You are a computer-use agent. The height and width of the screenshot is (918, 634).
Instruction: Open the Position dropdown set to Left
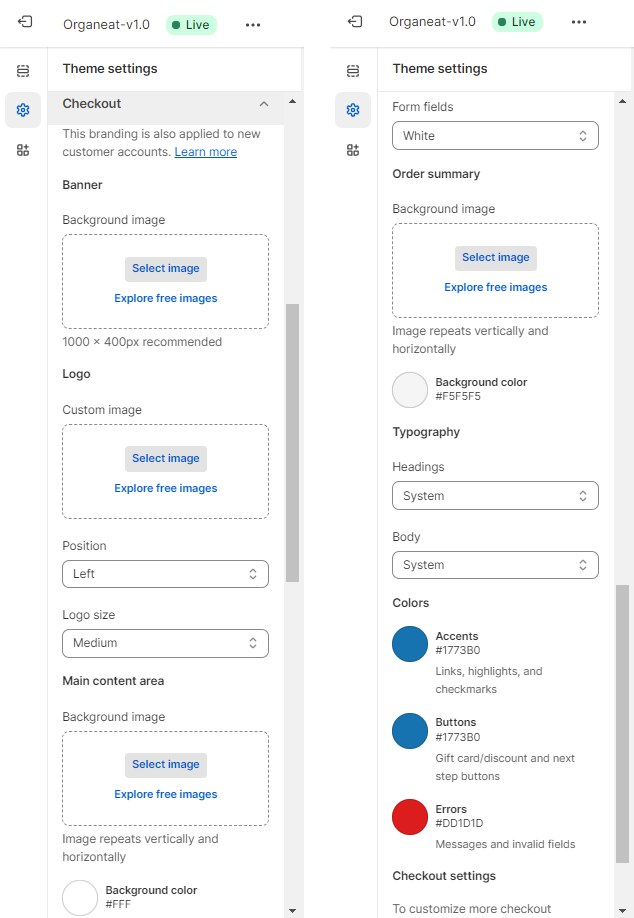(x=165, y=574)
